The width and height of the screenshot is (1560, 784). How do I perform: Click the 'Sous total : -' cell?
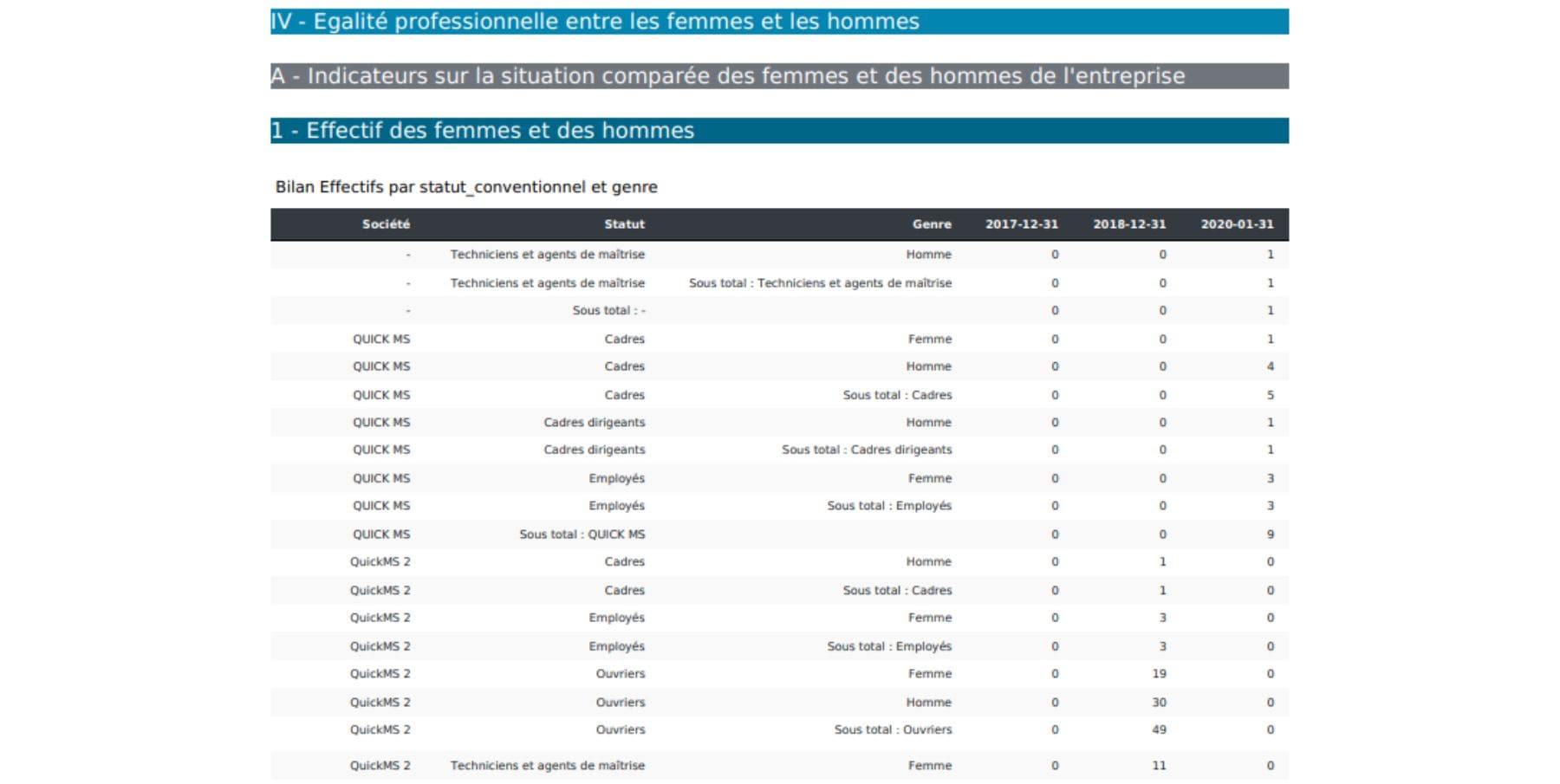pyautogui.click(x=608, y=310)
